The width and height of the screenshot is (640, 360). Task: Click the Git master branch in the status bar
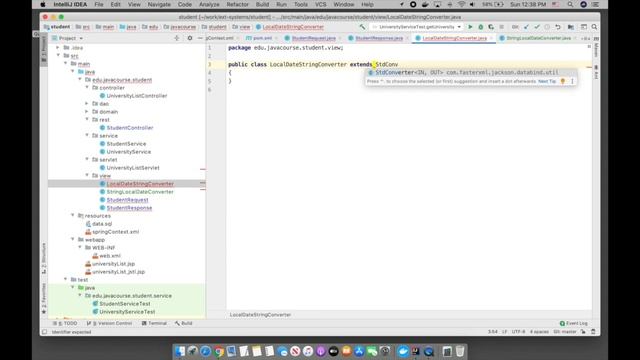(x=565, y=332)
